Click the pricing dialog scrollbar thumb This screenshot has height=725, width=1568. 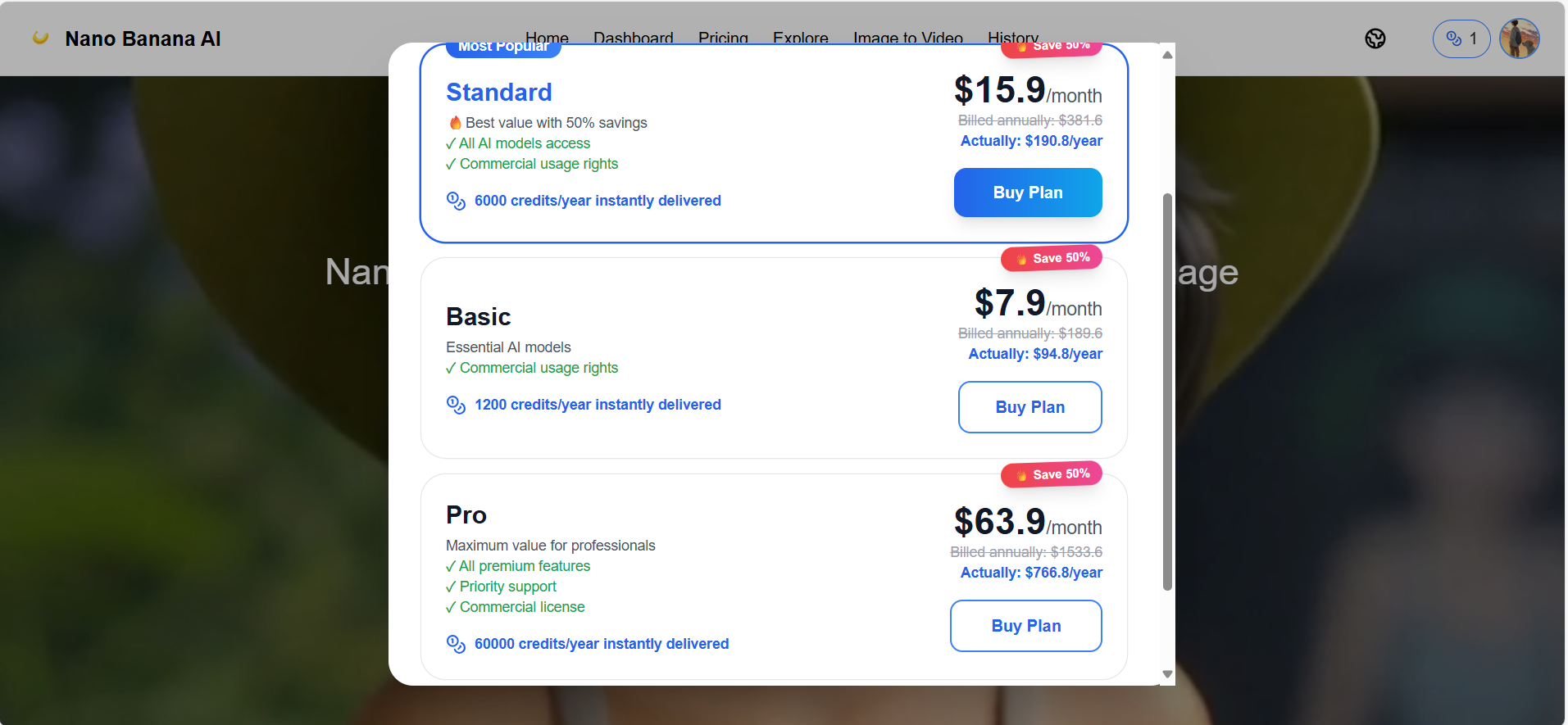pos(1167,392)
